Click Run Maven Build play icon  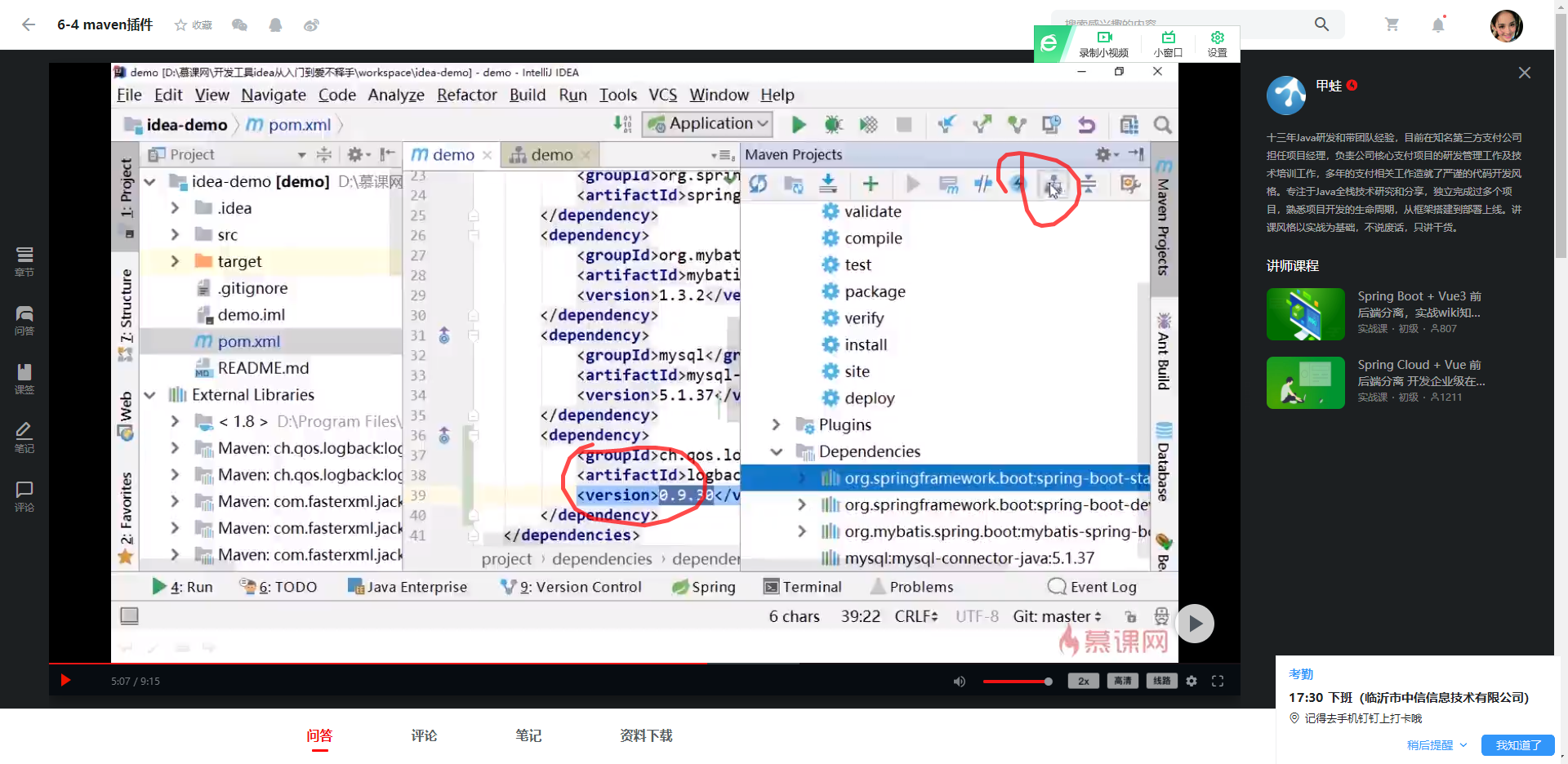click(913, 184)
